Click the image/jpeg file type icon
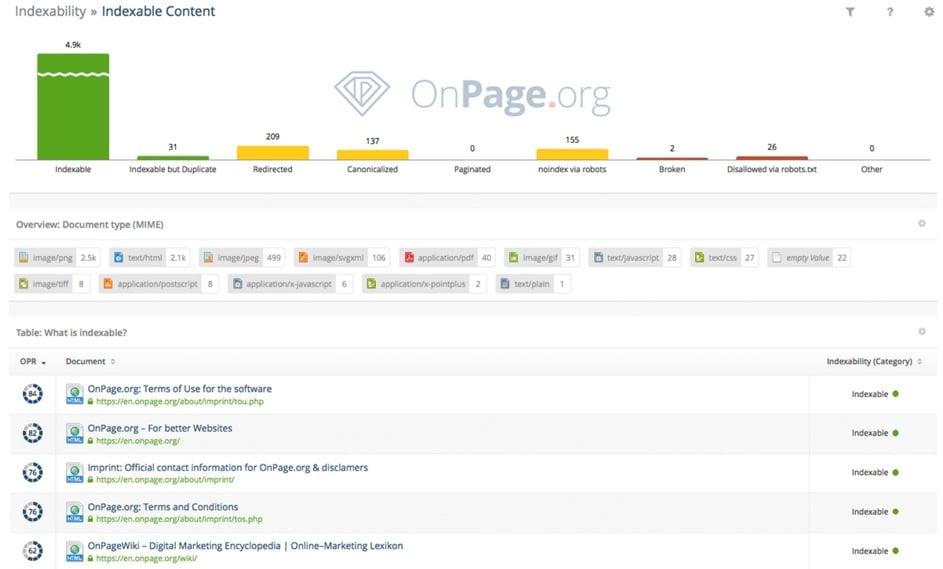943x569 pixels. click(208, 257)
